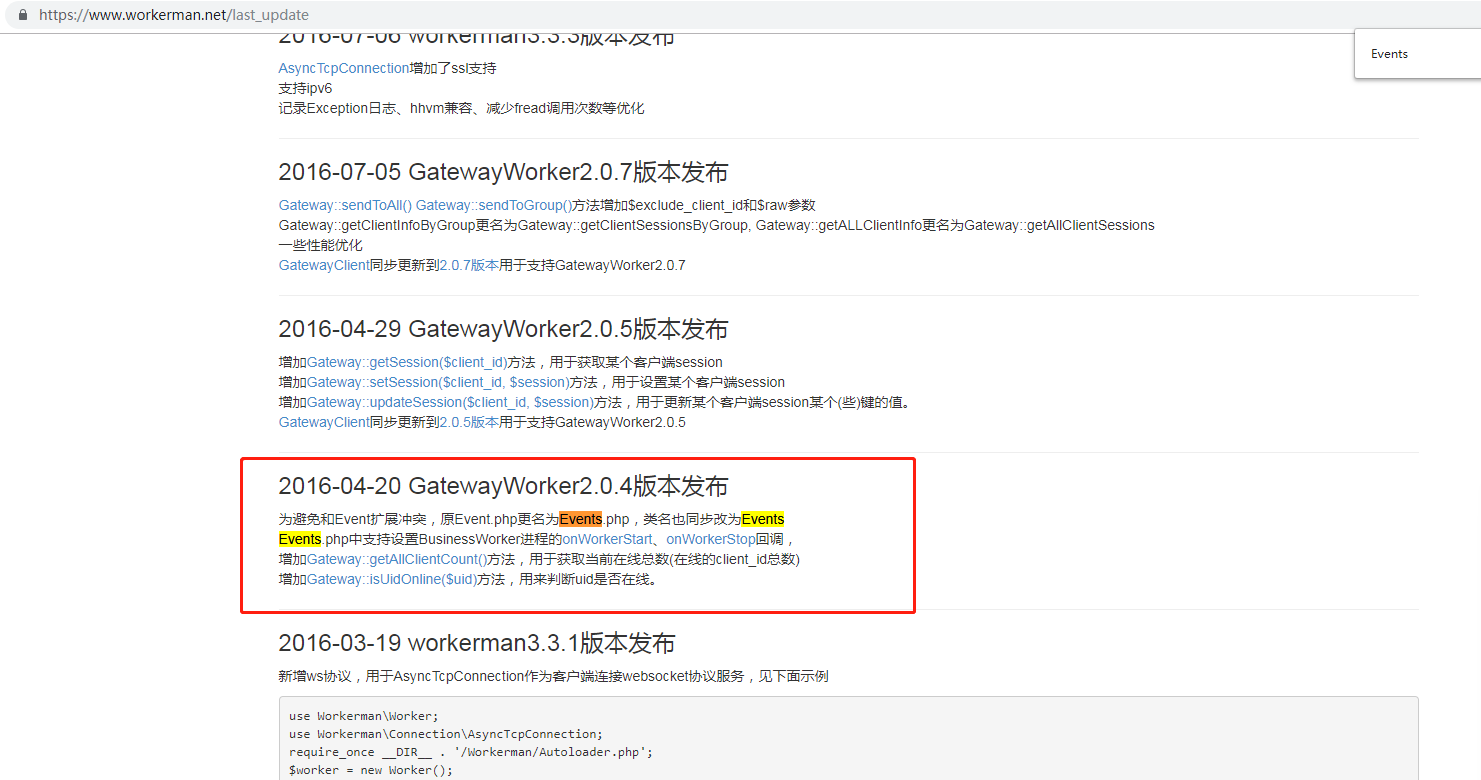
Task: Open Gateway::updateSession($client_id, $session) link
Action: (450, 402)
